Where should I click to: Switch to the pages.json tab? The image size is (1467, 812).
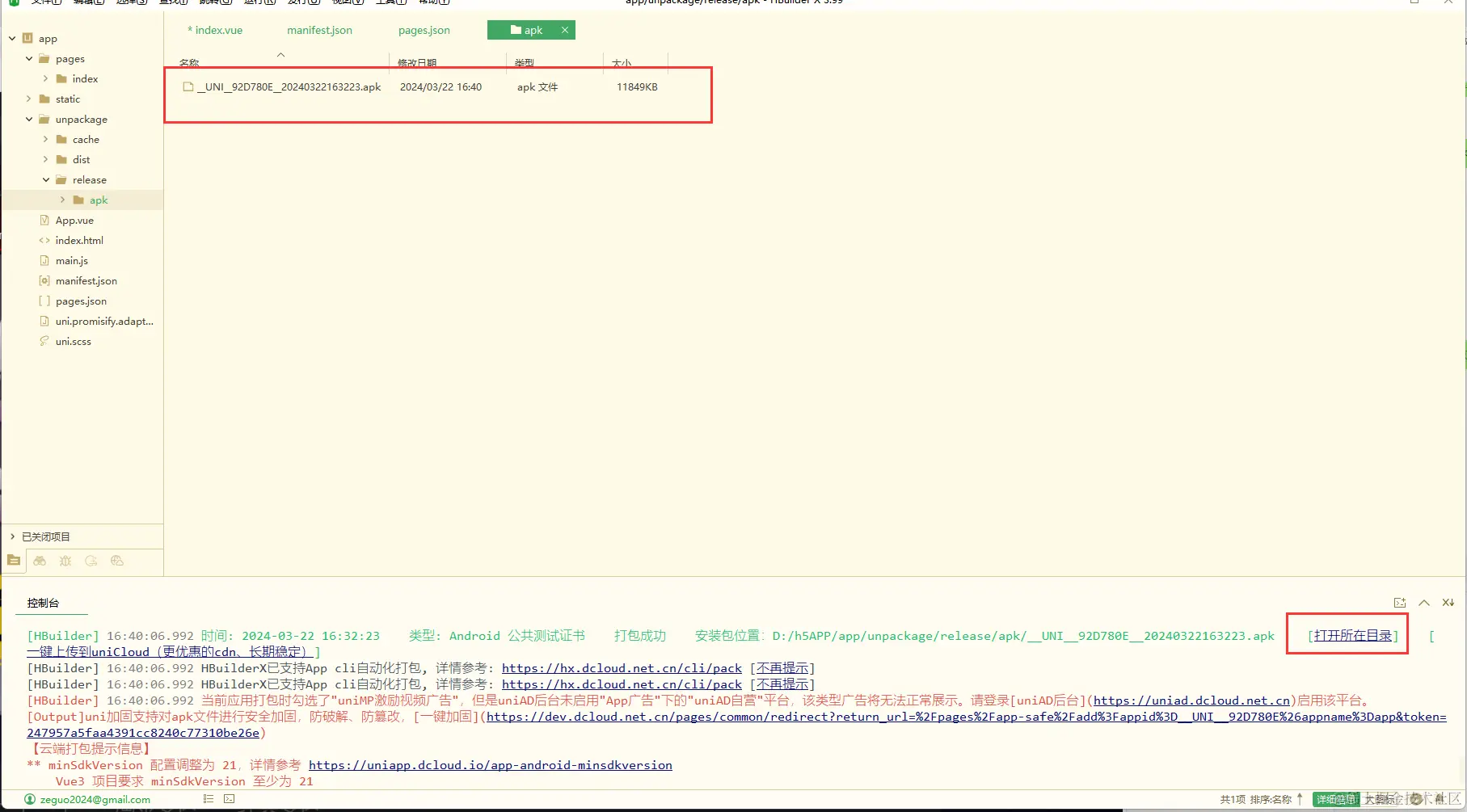click(424, 30)
